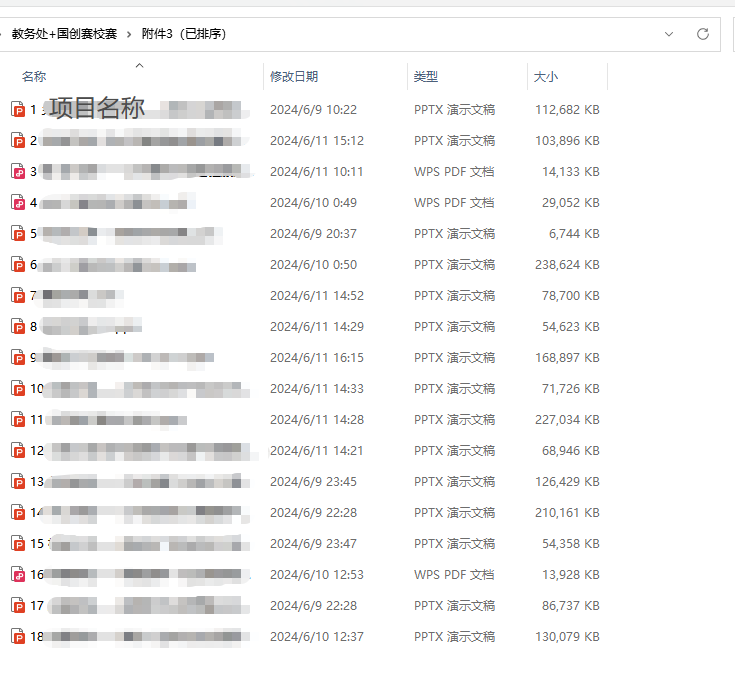The height and width of the screenshot is (689, 735).
Task: Sort by the 大小 column header
Action: point(546,77)
